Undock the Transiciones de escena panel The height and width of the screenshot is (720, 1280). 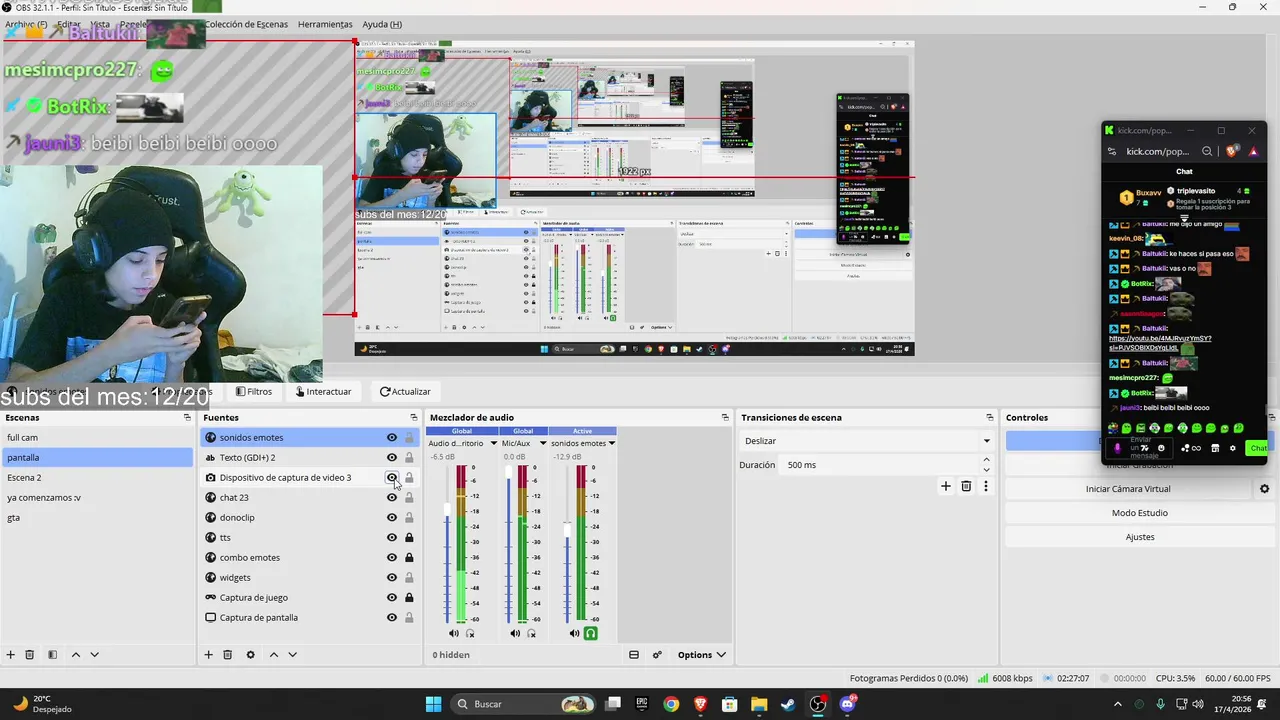989,418
